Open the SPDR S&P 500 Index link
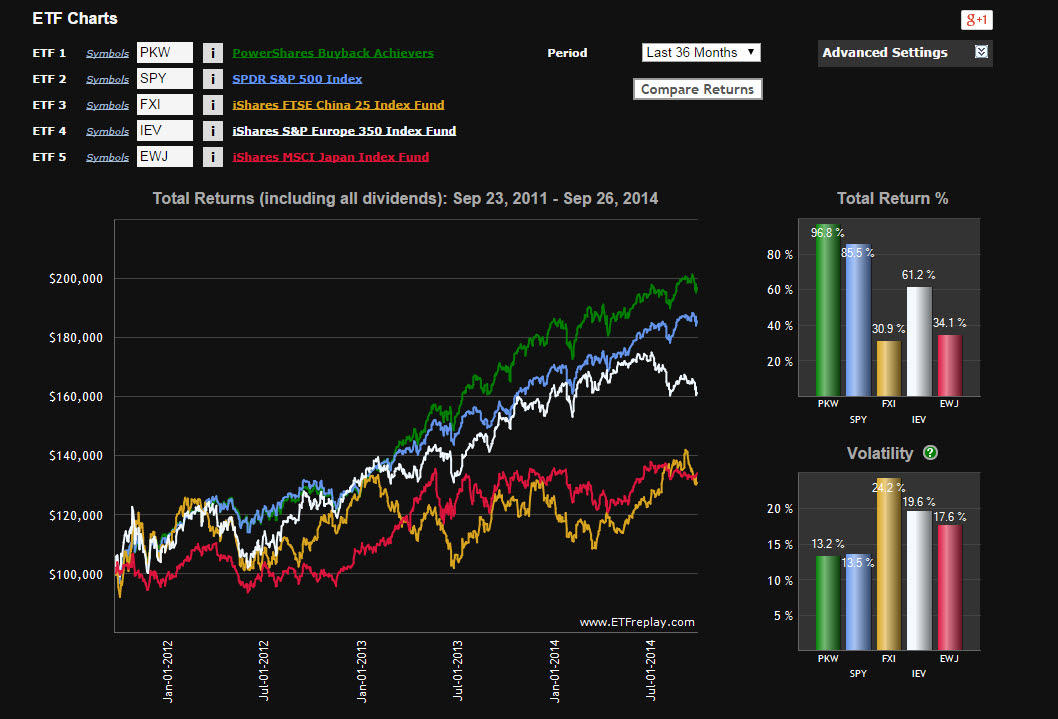This screenshot has width=1058, height=719. point(297,79)
